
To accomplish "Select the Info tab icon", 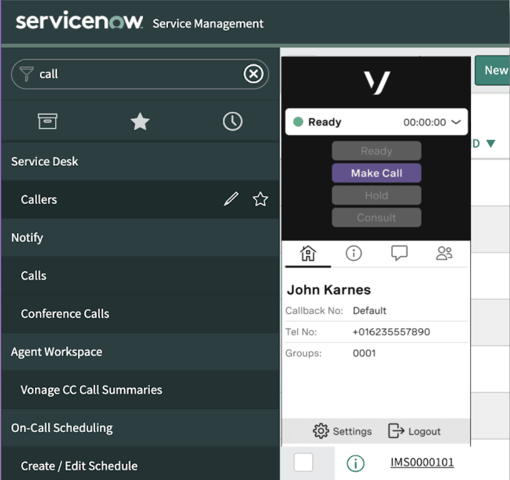I will tap(353, 253).
